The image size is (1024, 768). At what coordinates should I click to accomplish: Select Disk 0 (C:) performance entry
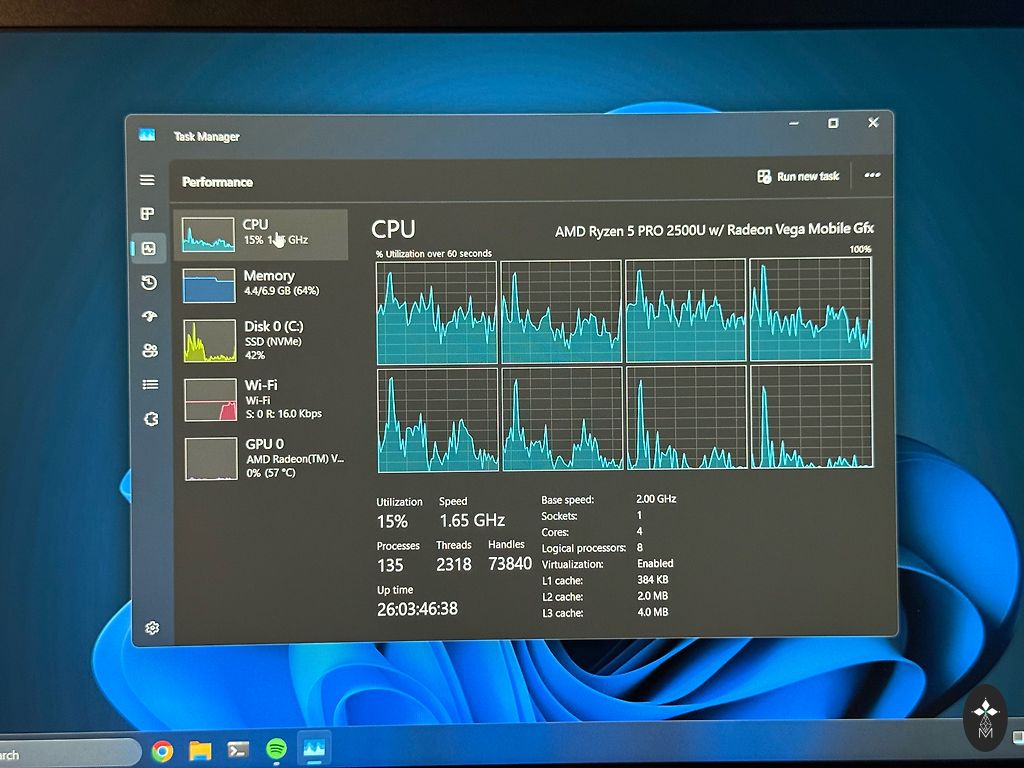click(263, 340)
